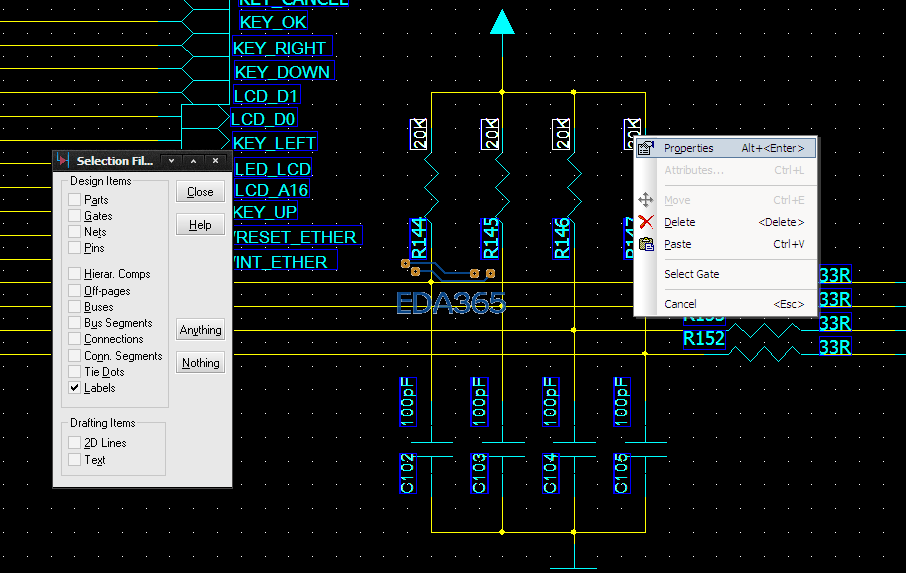
Task: Enable the Conn. Segments checkbox
Action: [75, 355]
